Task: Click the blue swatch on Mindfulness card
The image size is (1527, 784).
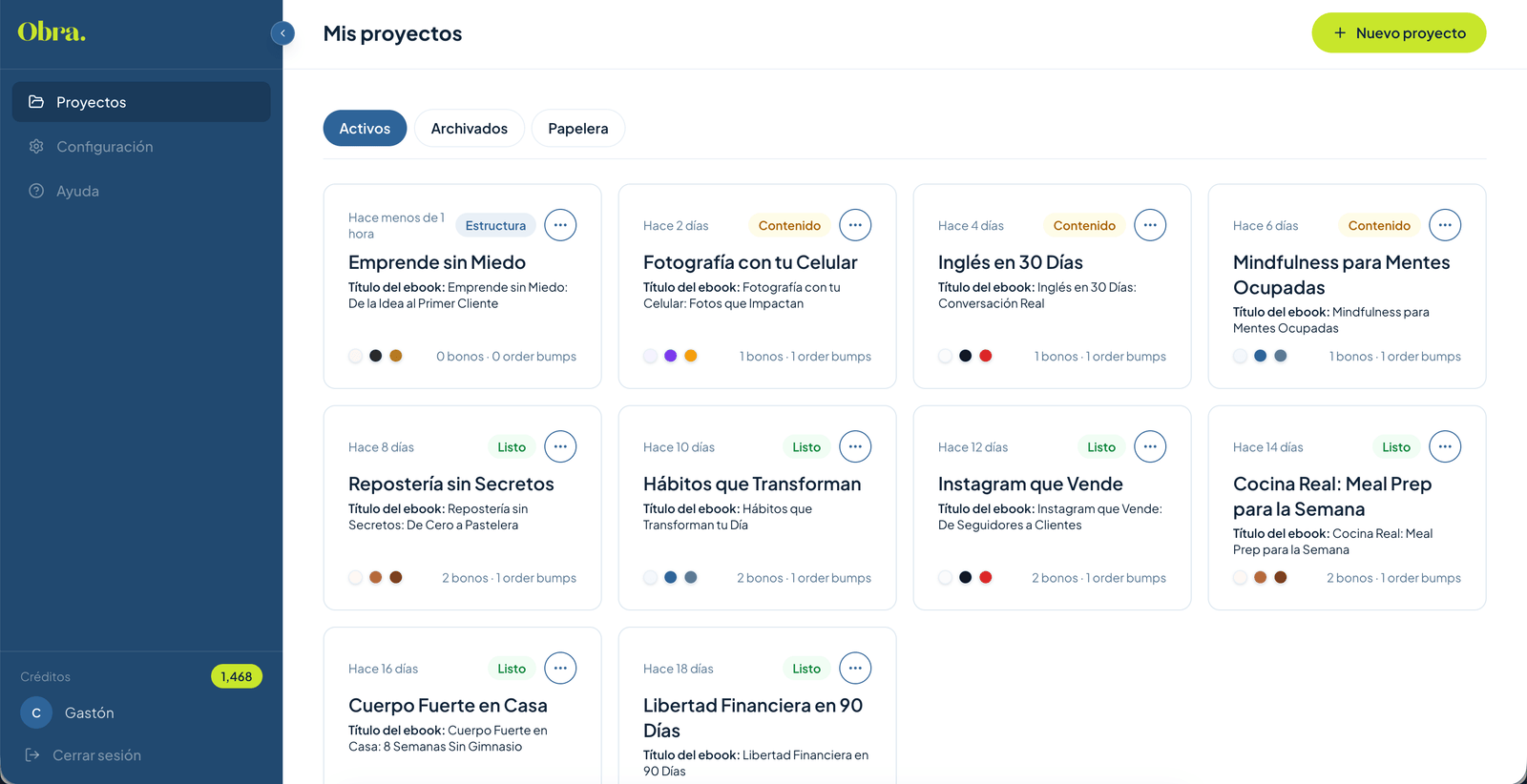Action: click(1261, 356)
